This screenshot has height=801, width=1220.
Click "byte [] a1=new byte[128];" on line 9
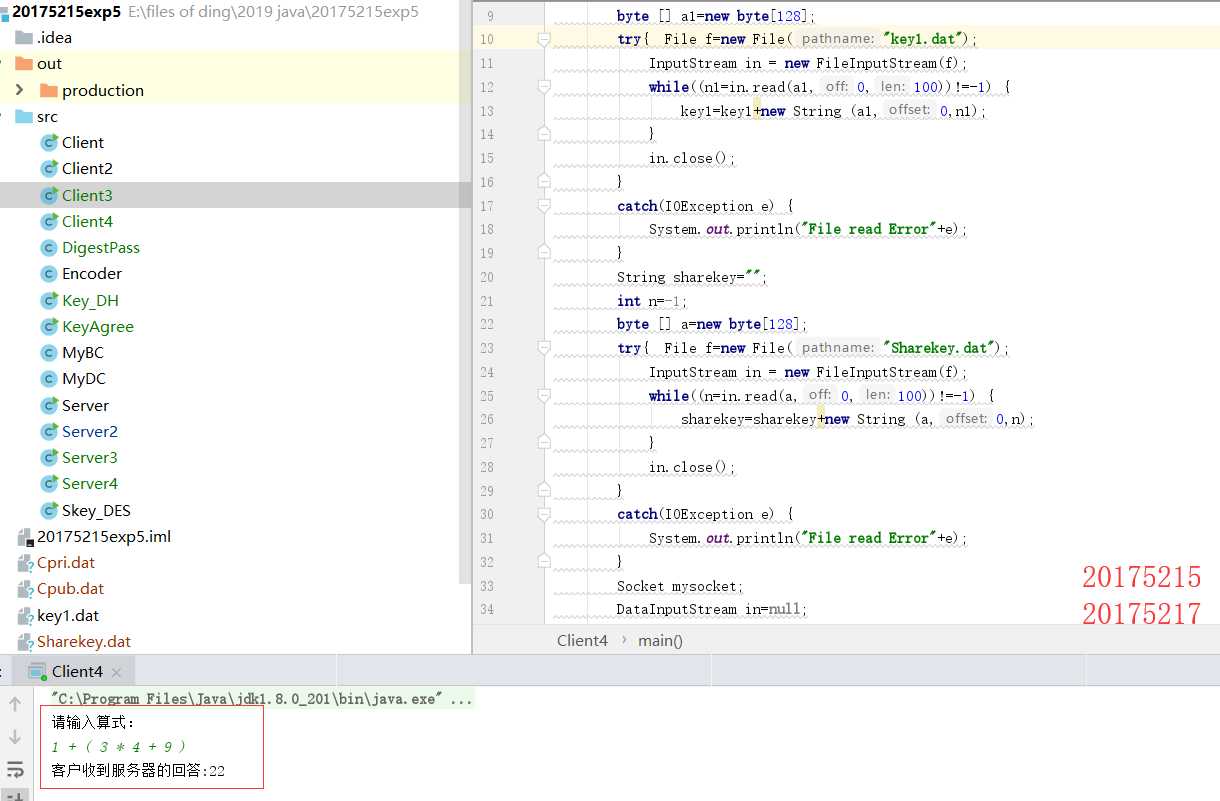pyautogui.click(x=716, y=16)
